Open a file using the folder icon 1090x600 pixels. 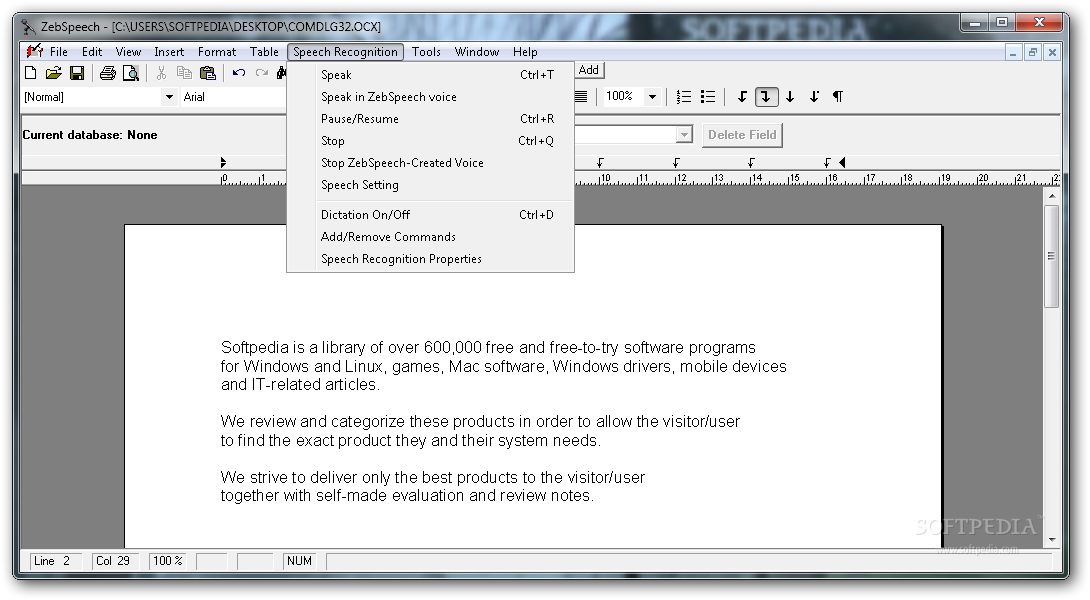(x=54, y=73)
